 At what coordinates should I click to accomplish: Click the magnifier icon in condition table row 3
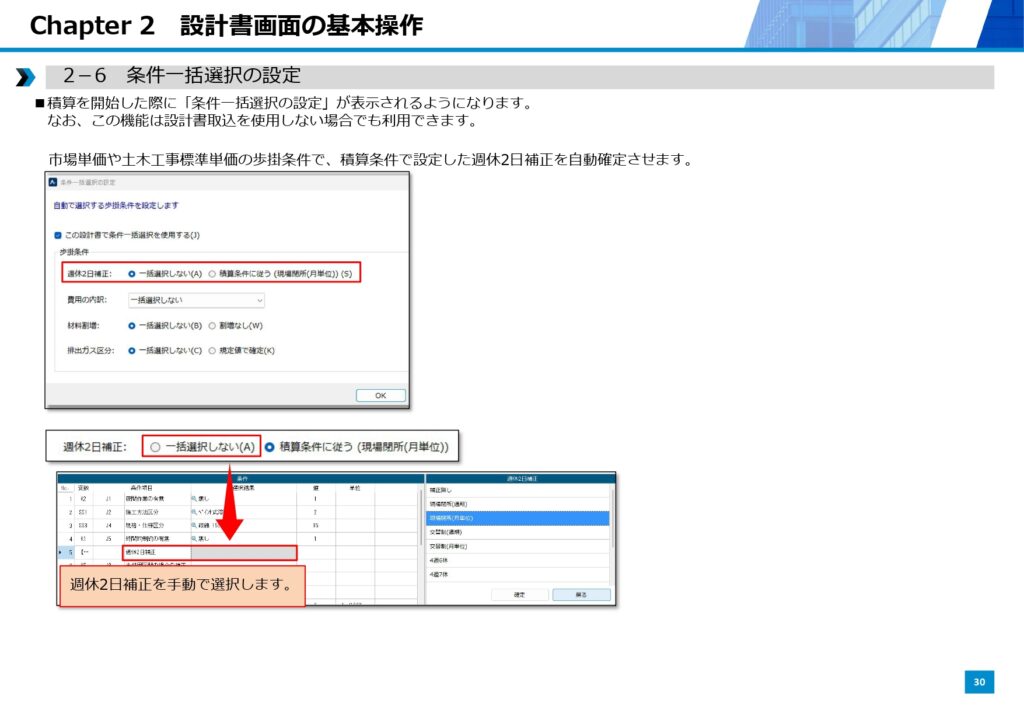pos(194,524)
